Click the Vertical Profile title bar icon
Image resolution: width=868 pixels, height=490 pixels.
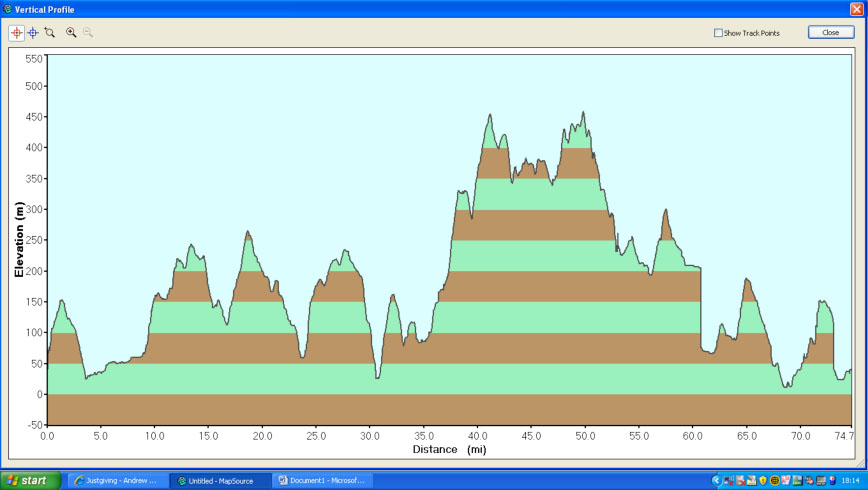coord(8,9)
